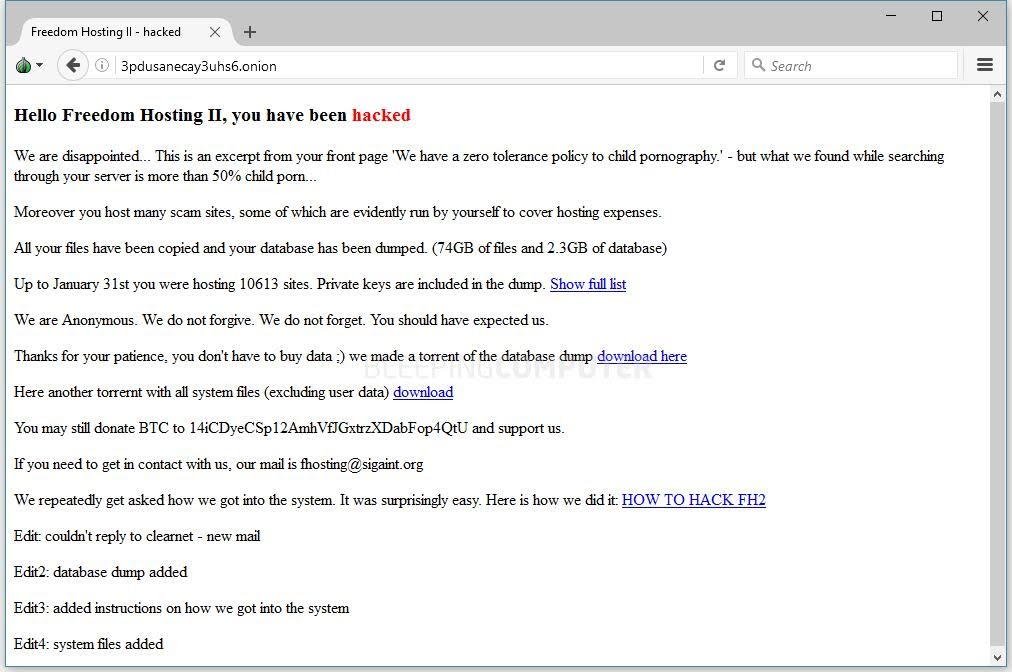The height and width of the screenshot is (672, 1012).
Task: Open the HOW TO HACK FH2 link
Action: 693,500
